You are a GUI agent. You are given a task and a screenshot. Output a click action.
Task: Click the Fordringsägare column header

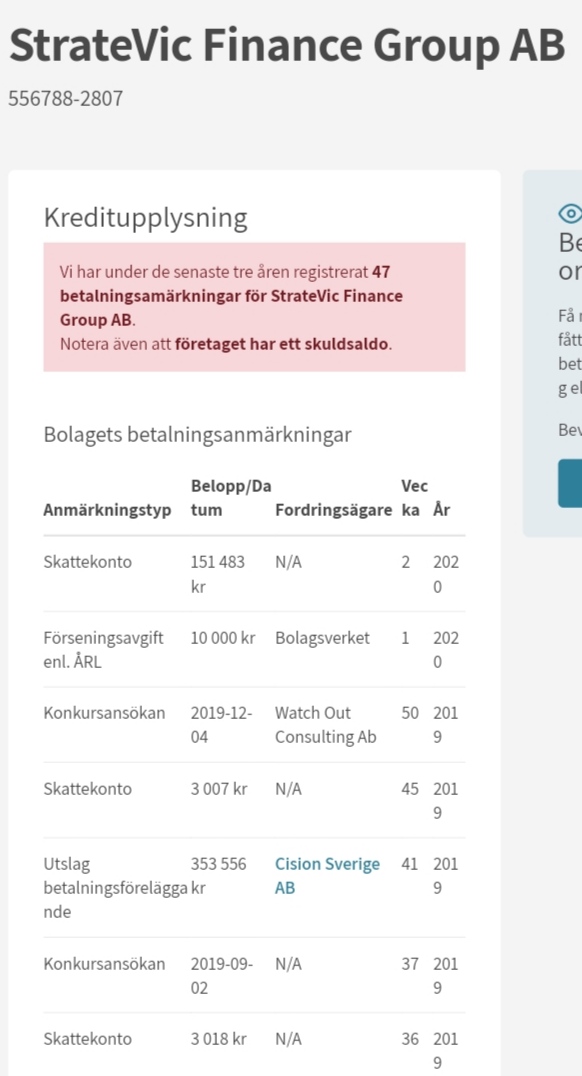click(x=334, y=510)
